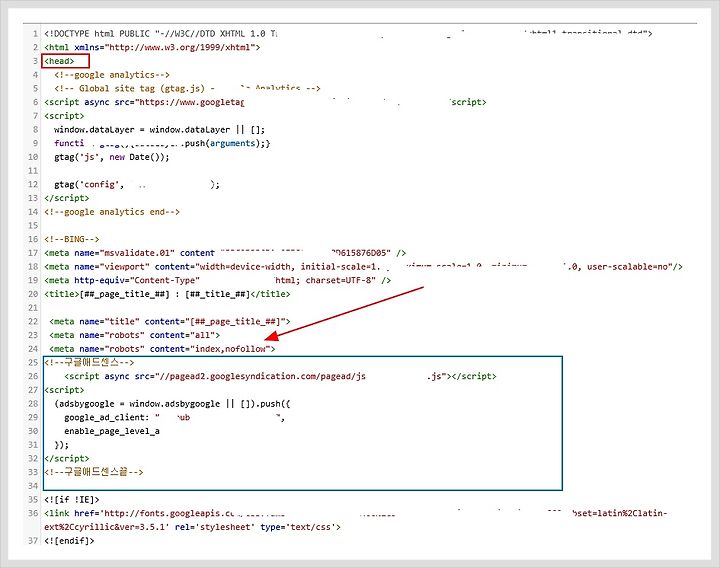
Task: Click the <![if !IE]> conditional line
Action: (72, 500)
